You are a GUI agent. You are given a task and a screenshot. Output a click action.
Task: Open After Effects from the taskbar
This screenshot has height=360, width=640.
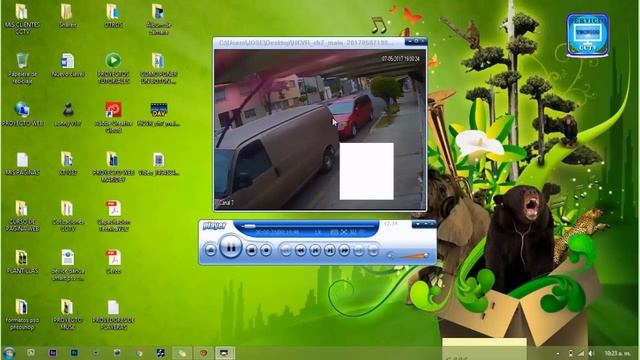[x=53, y=353]
